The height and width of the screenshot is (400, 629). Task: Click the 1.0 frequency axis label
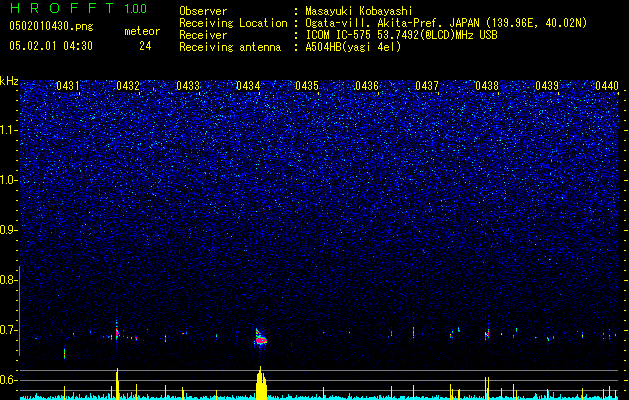pyautogui.click(x=9, y=180)
